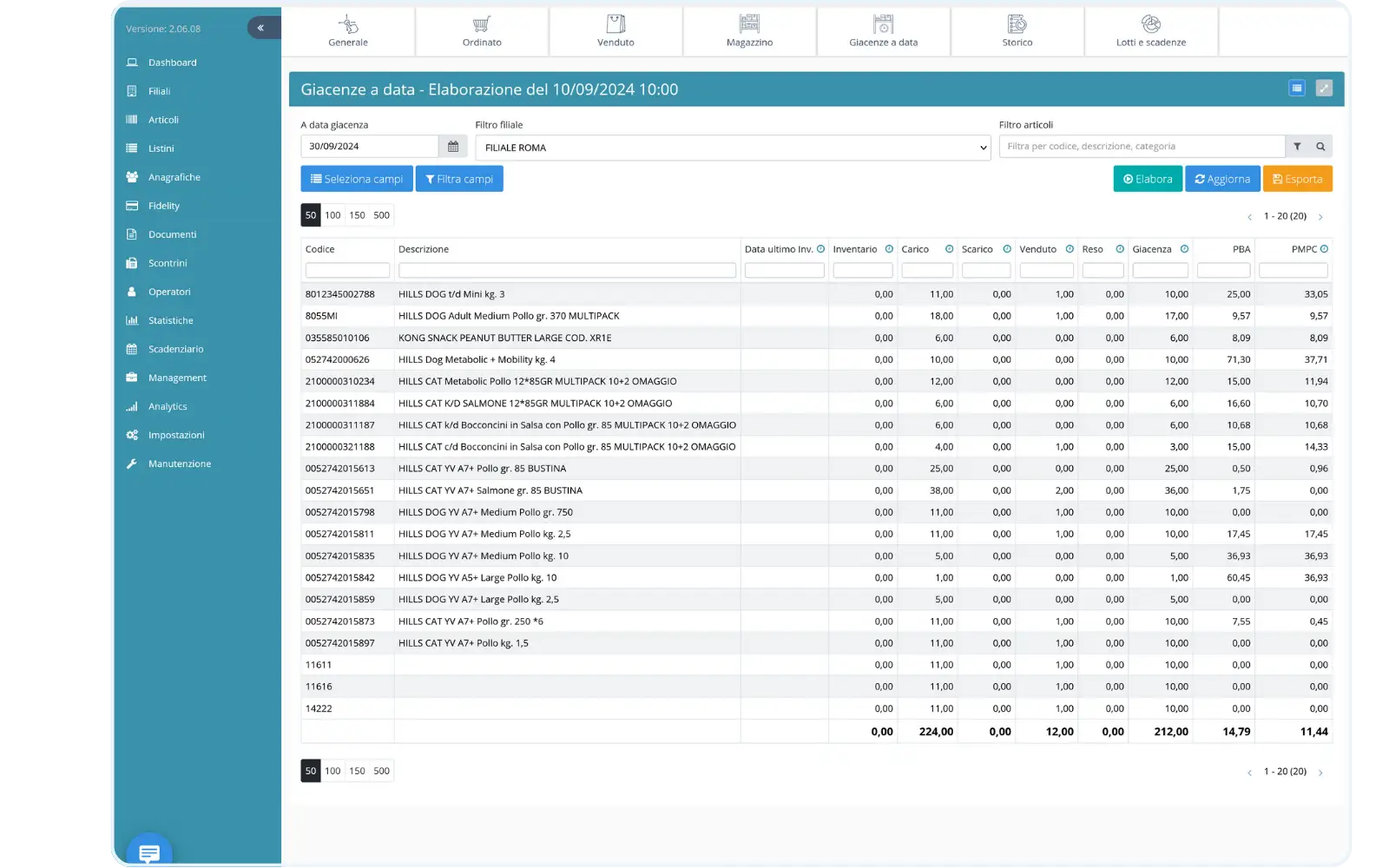Click the A data giacenza date field
This screenshot has height=868, width=1389.
(370, 147)
